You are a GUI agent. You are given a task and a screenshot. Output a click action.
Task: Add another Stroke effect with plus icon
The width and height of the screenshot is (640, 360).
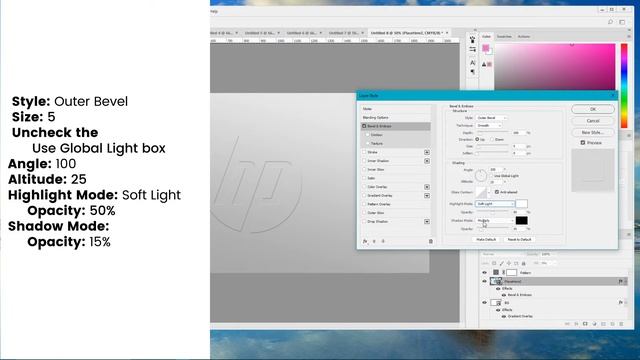coord(427,152)
